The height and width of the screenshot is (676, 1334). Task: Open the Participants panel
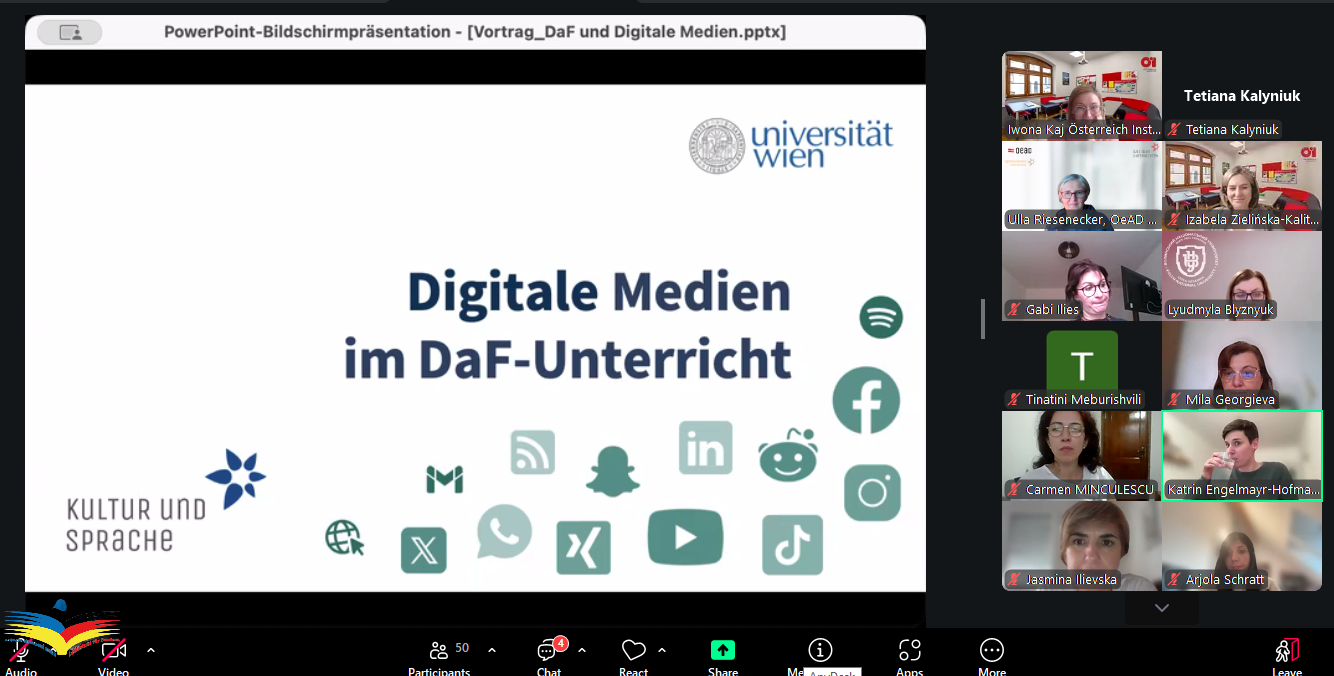439,654
